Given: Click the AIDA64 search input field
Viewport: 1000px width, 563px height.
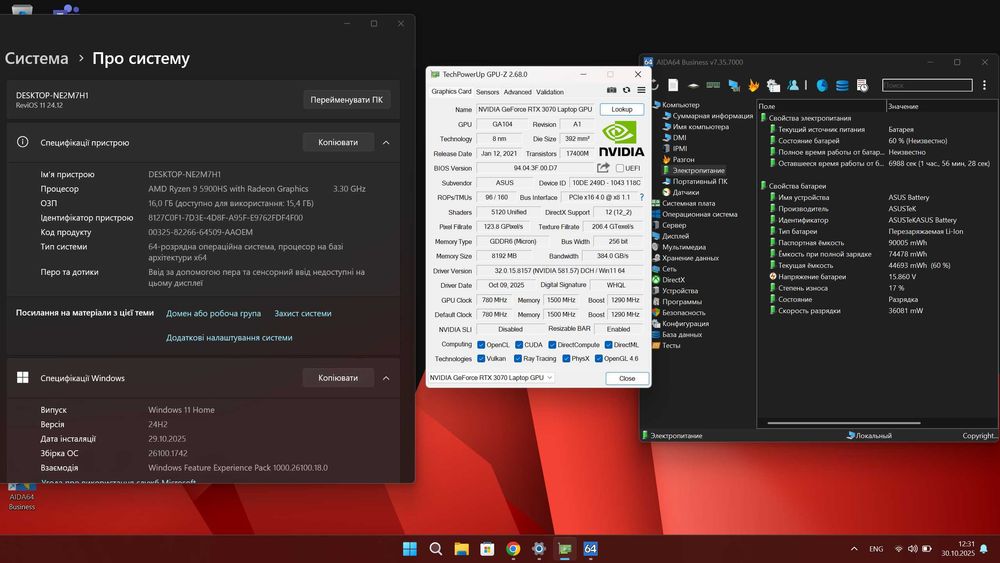Looking at the screenshot, I should [x=927, y=85].
